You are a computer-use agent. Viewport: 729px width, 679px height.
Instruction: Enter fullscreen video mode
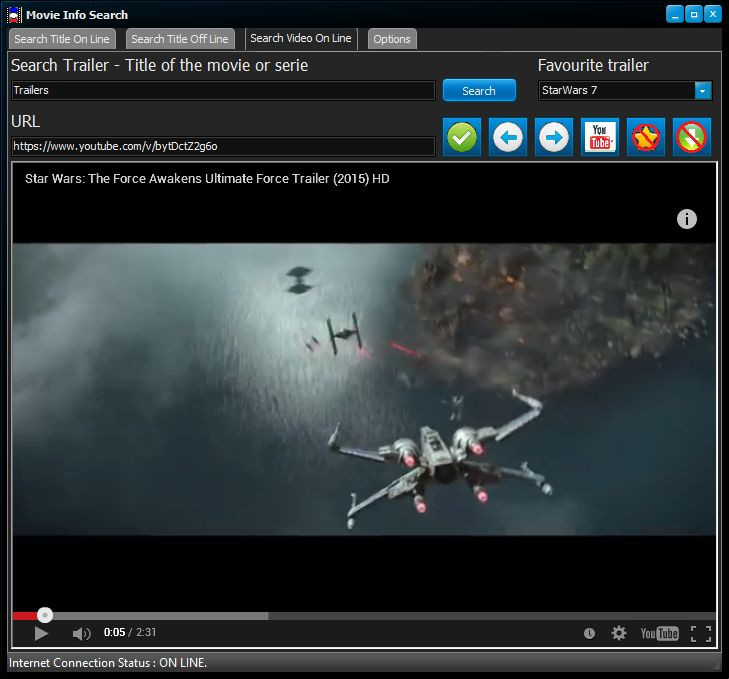pos(701,633)
